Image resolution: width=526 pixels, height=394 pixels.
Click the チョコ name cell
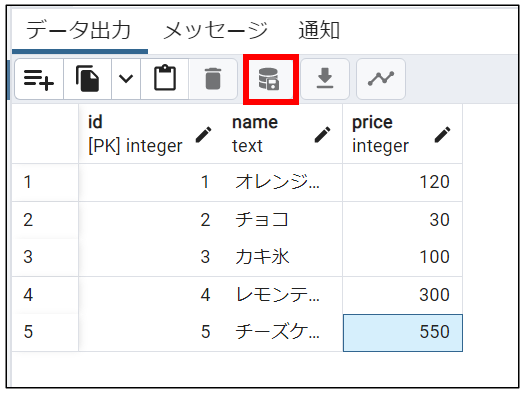click(x=282, y=220)
